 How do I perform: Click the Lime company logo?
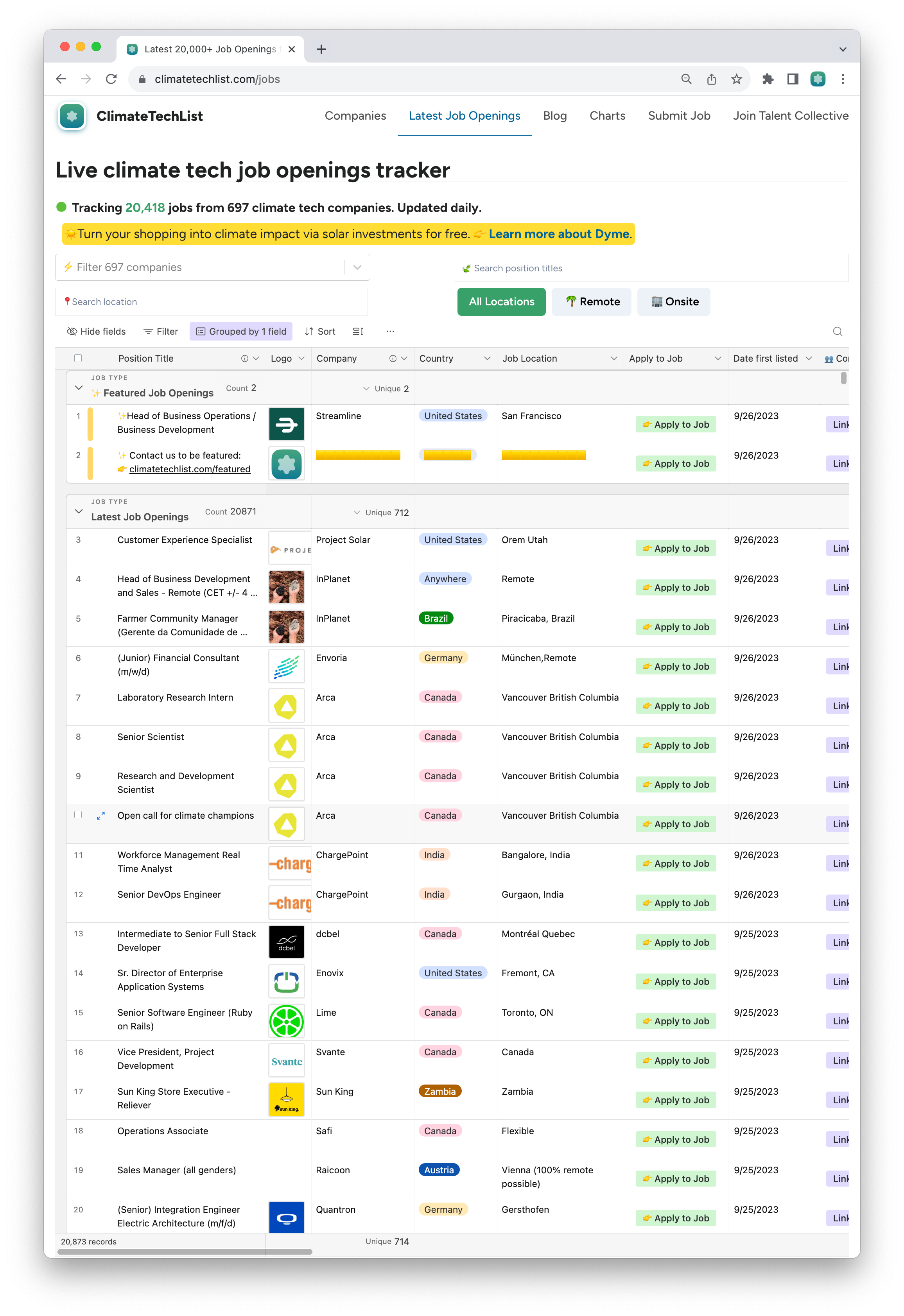click(x=286, y=1021)
